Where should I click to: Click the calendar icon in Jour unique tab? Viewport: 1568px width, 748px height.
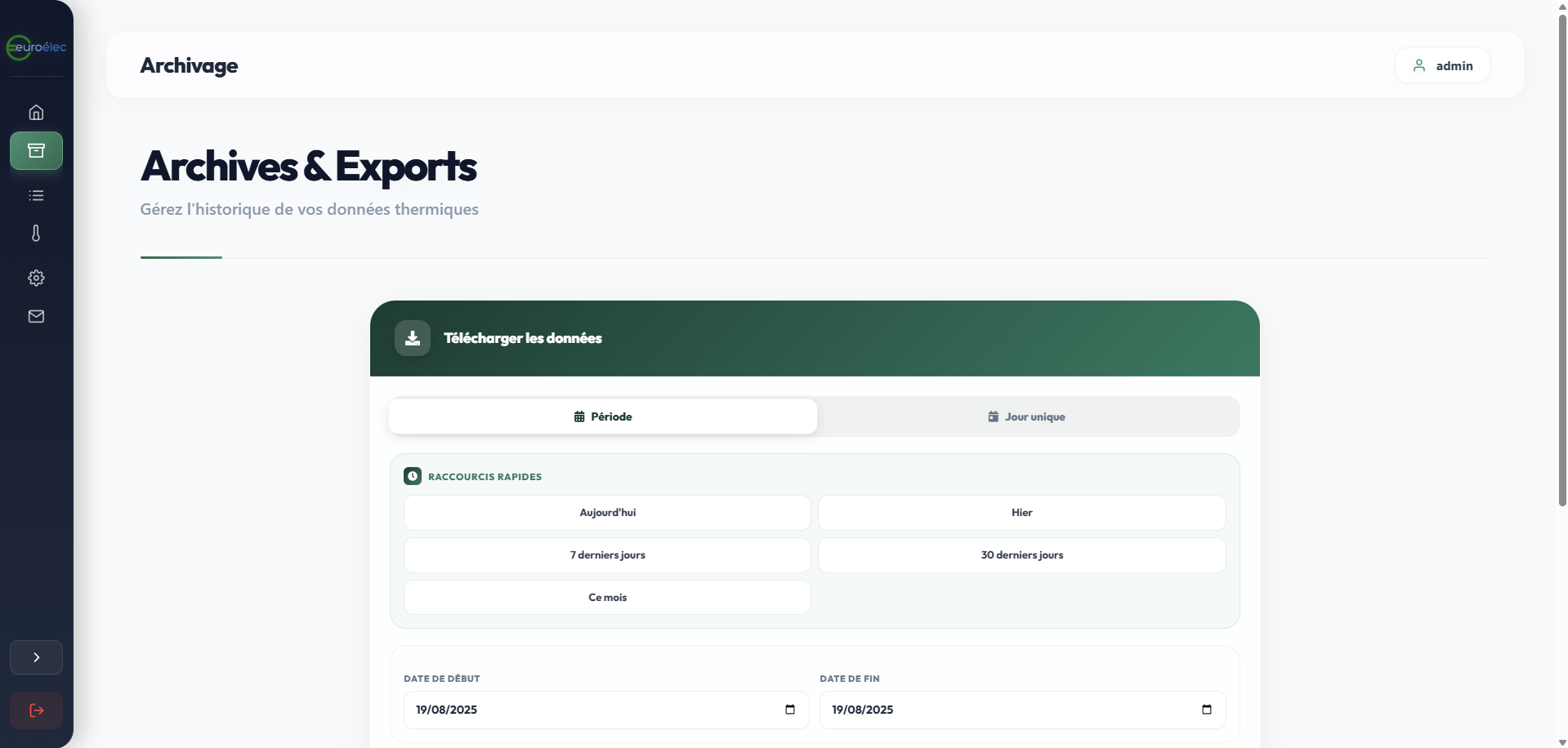tap(994, 416)
